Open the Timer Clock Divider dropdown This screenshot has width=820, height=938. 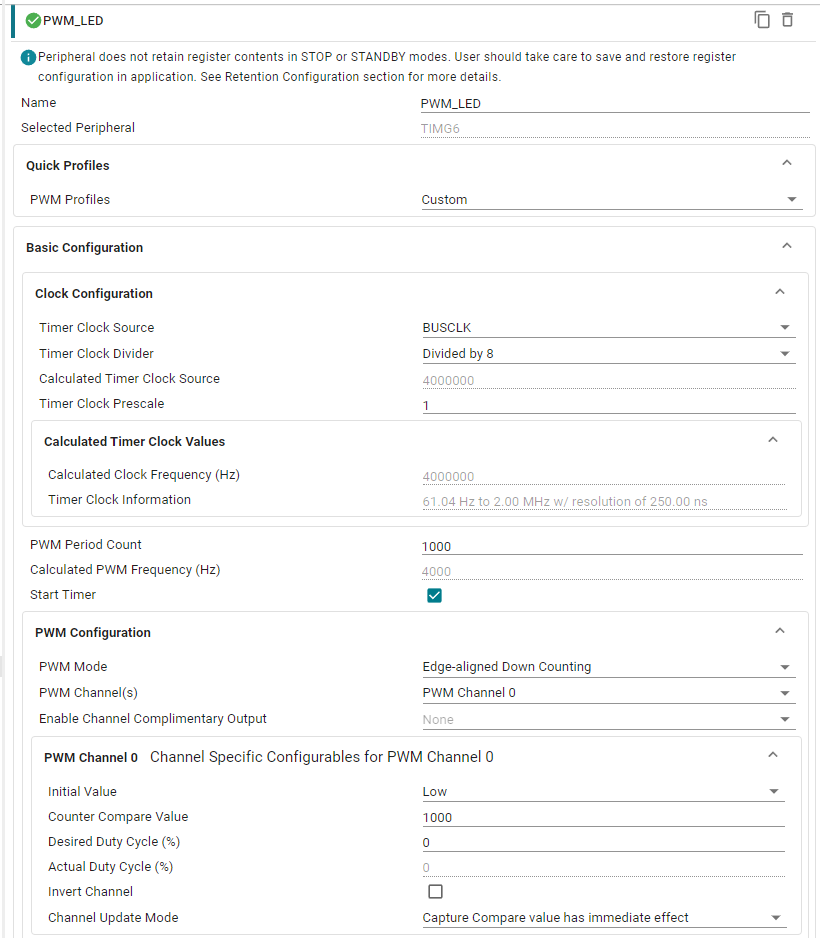tap(609, 354)
